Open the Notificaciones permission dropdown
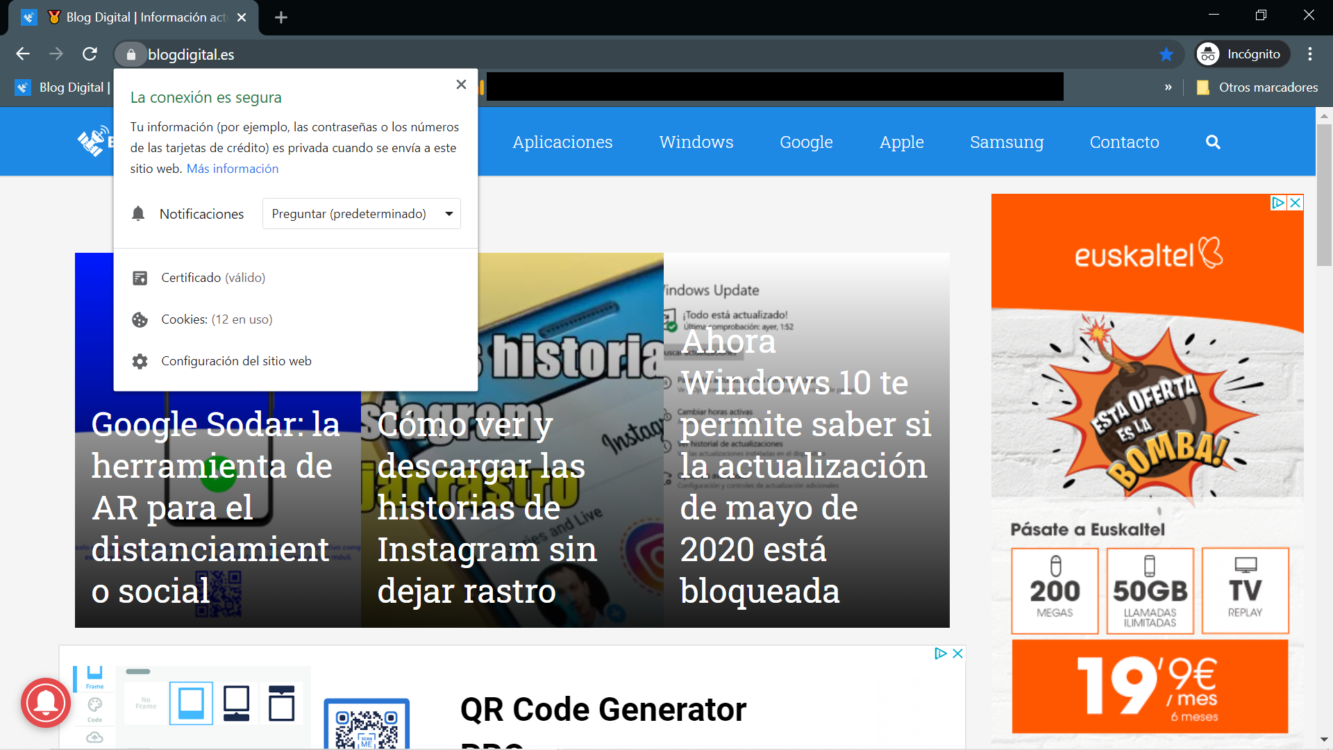The height and width of the screenshot is (750, 1333). [x=361, y=213]
